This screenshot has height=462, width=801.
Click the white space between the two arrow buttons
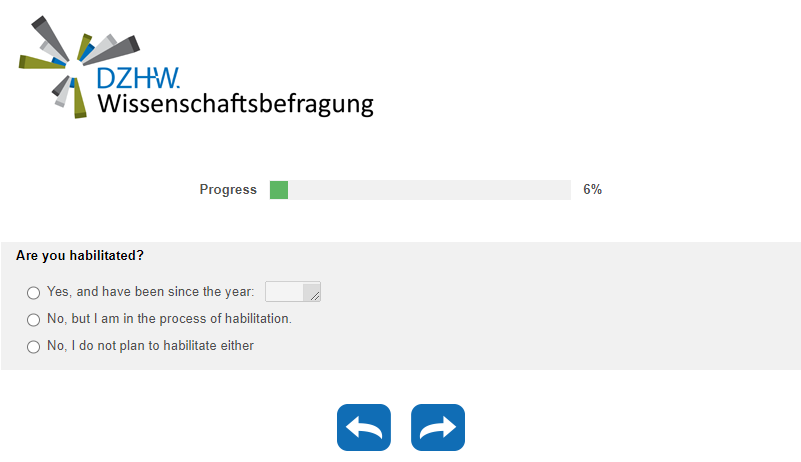(x=401, y=428)
